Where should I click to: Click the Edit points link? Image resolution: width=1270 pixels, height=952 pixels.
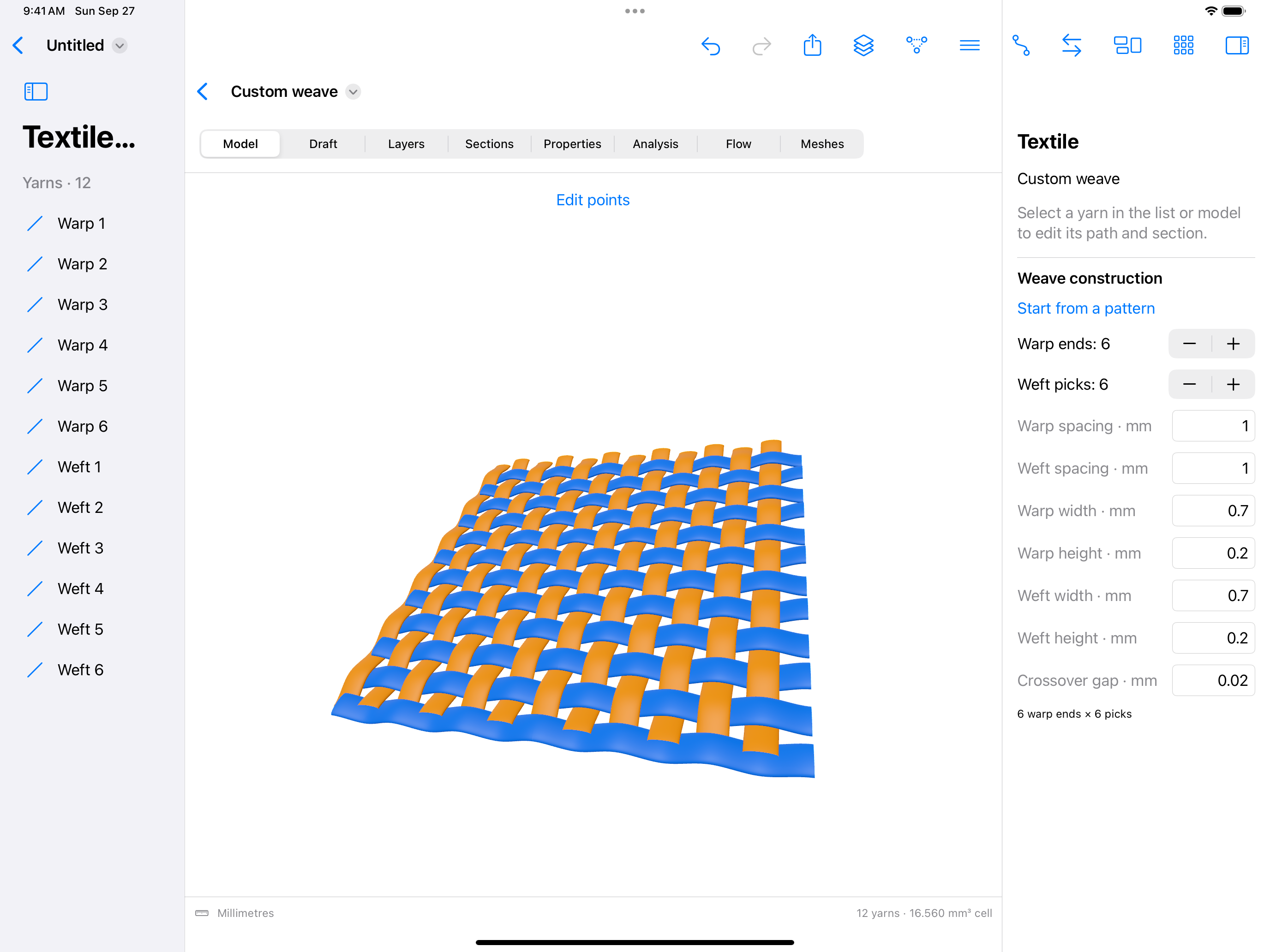click(593, 200)
